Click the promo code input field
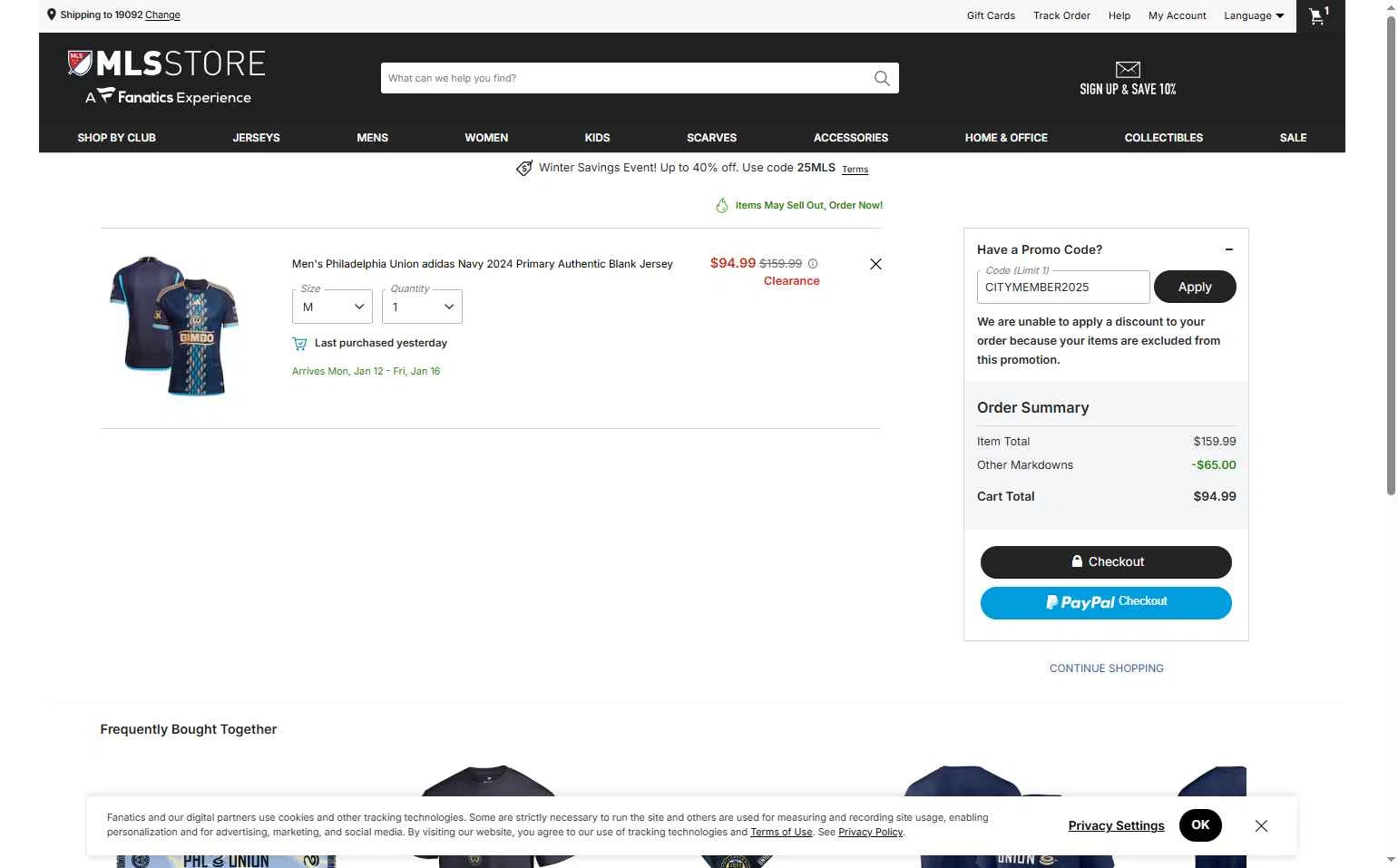This screenshot has height=868, width=1398. [1063, 287]
